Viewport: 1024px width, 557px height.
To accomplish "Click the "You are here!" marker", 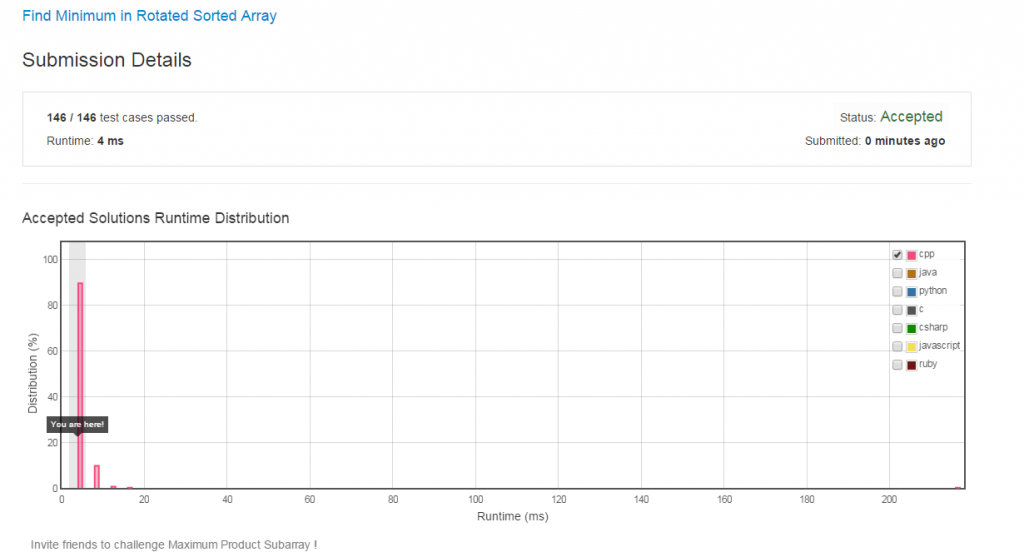I will [x=77, y=425].
